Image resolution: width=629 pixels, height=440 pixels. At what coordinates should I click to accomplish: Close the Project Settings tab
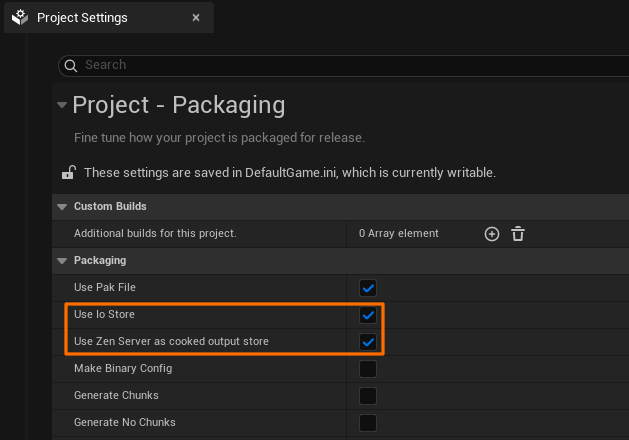[x=196, y=18]
